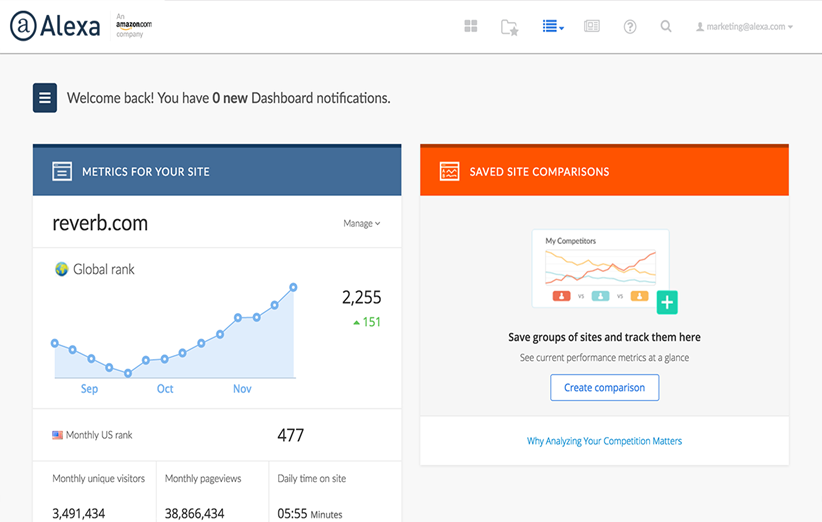Viewport: 822px width, 522px height.
Task: Click the Alexa logo in header
Action: coord(55,26)
